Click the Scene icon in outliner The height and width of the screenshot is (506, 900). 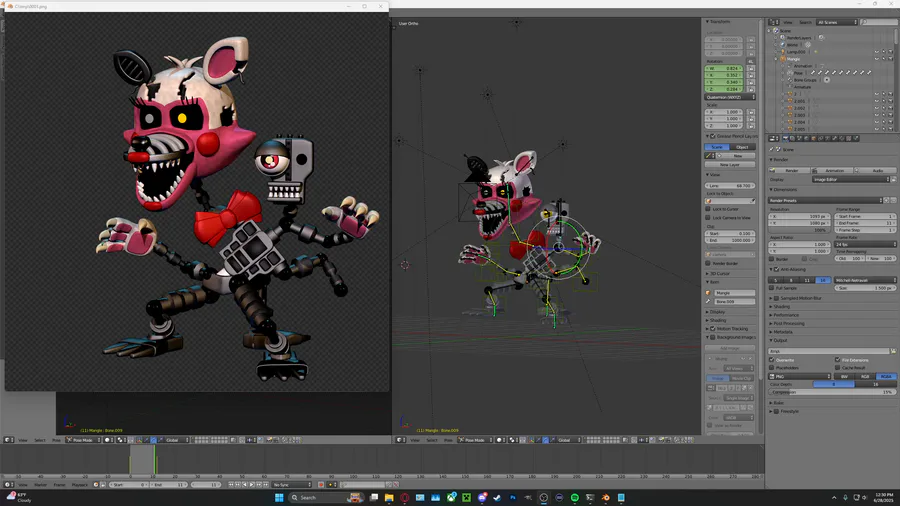tap(776, 30)
